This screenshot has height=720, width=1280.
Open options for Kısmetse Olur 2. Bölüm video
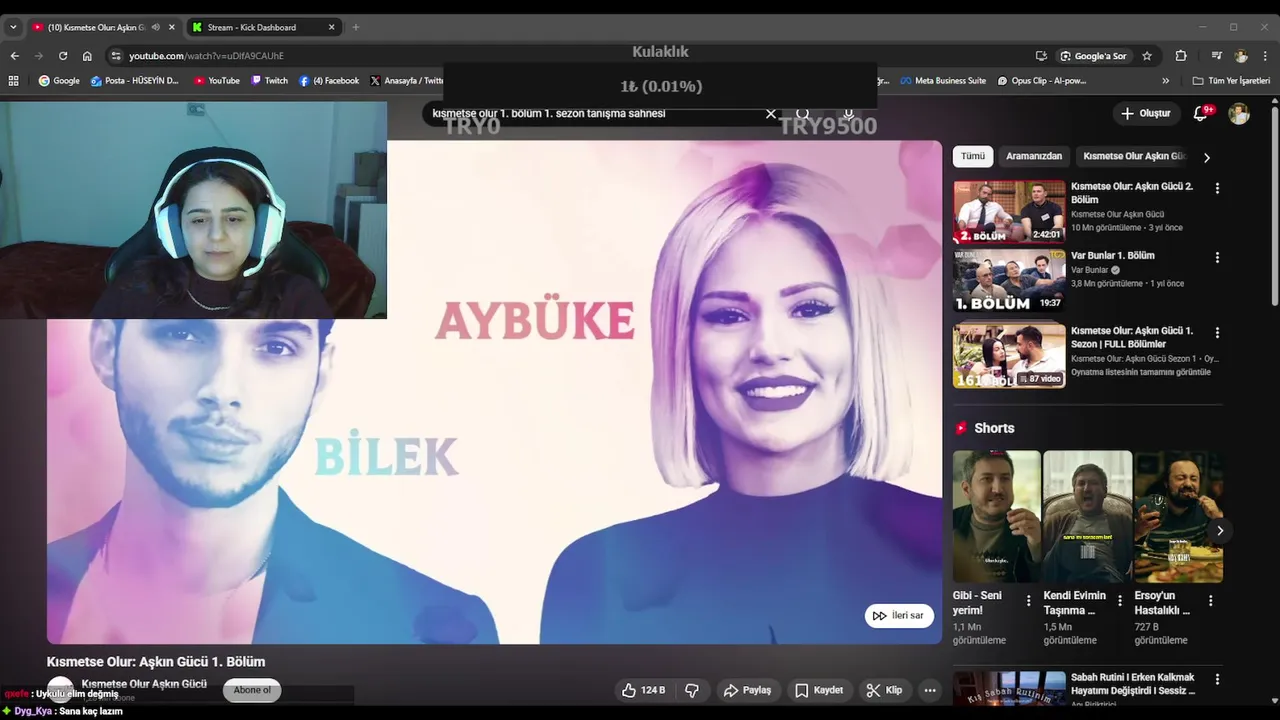[1217, 188]
